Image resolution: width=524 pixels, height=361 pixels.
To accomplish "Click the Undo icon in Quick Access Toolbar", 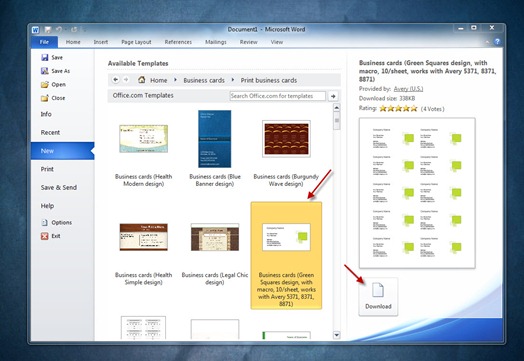I will [x=59, y=29].
